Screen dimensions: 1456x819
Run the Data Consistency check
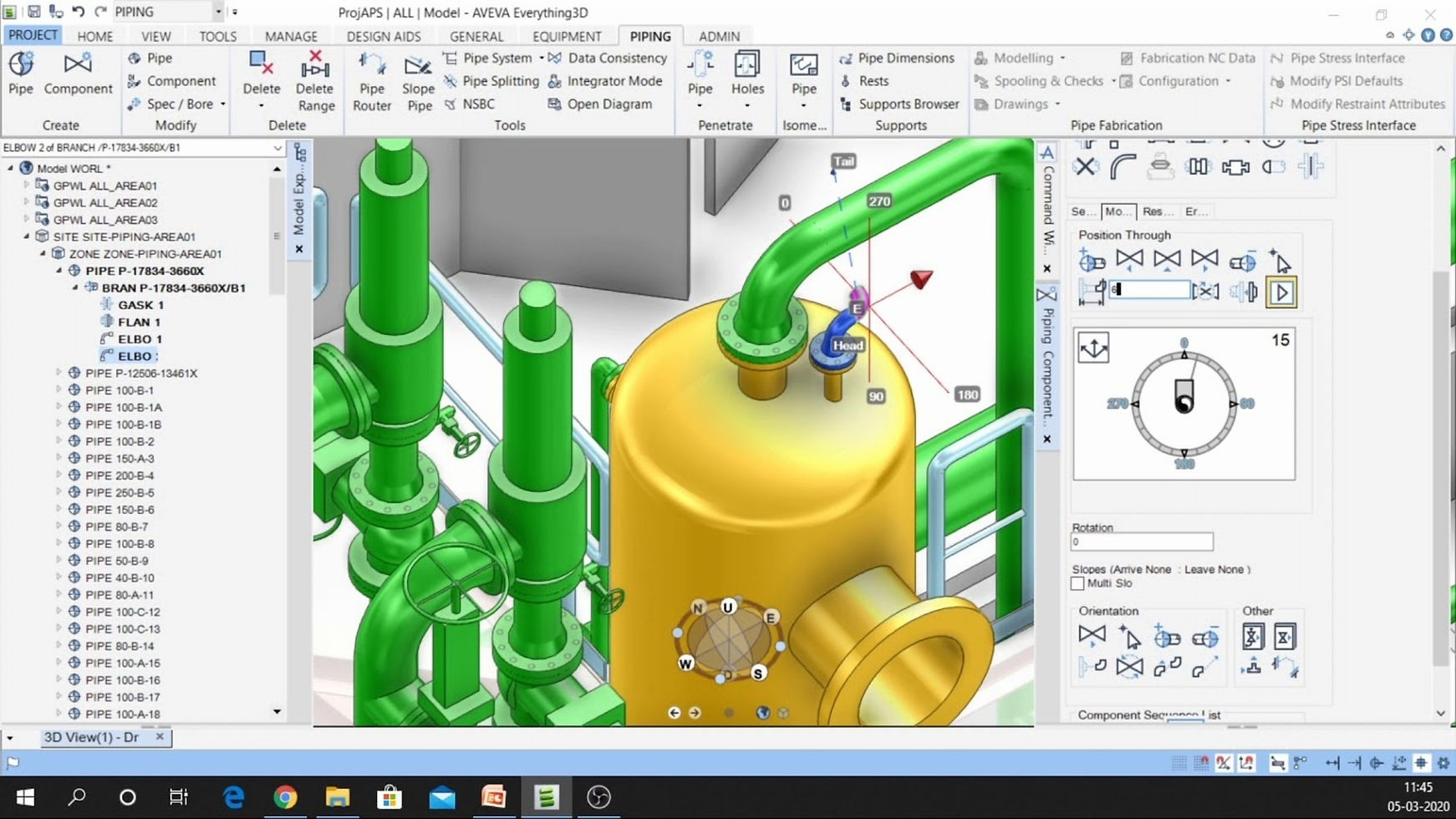(607, 58)
